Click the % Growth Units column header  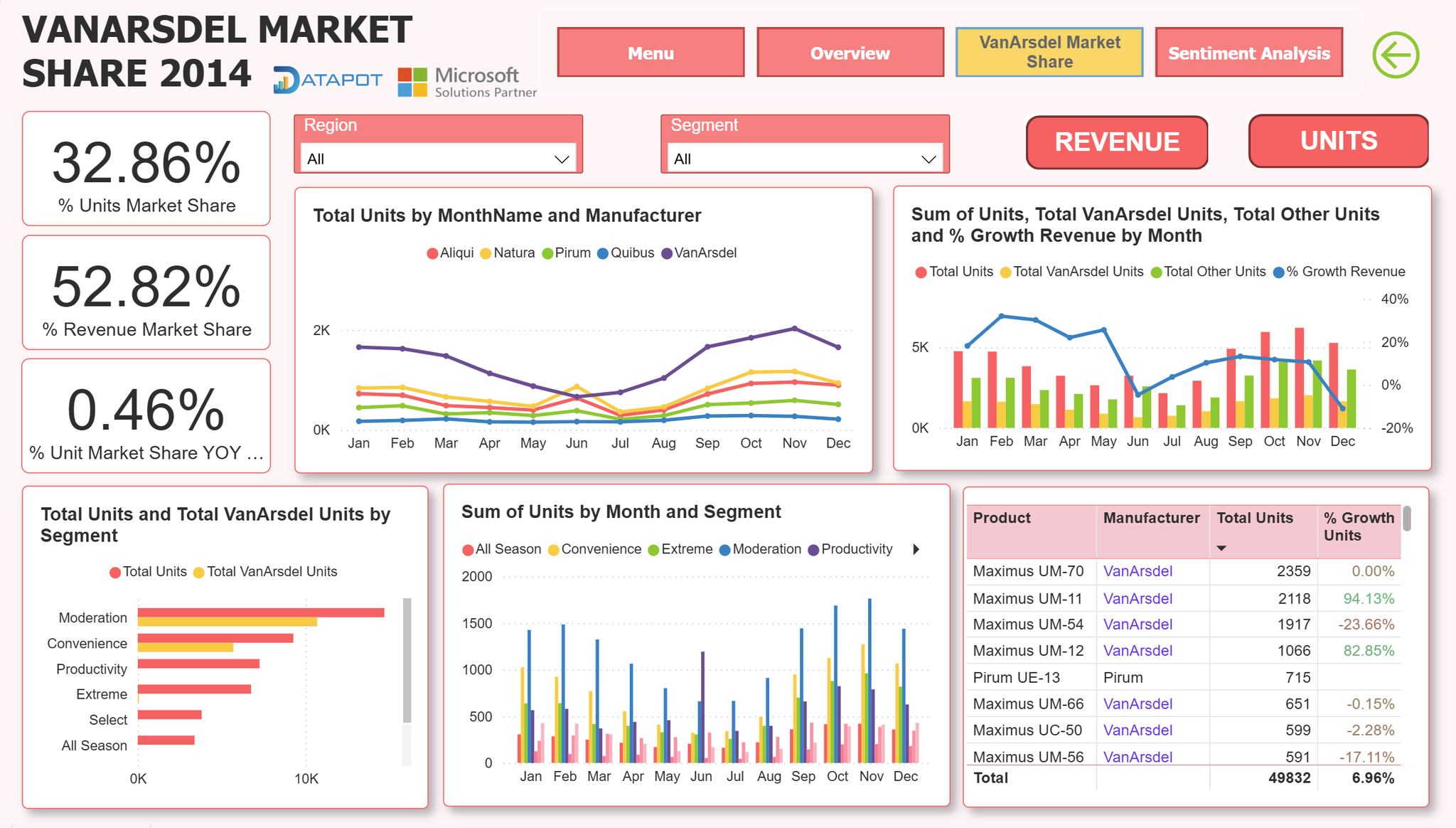(x=1359, y=531)
